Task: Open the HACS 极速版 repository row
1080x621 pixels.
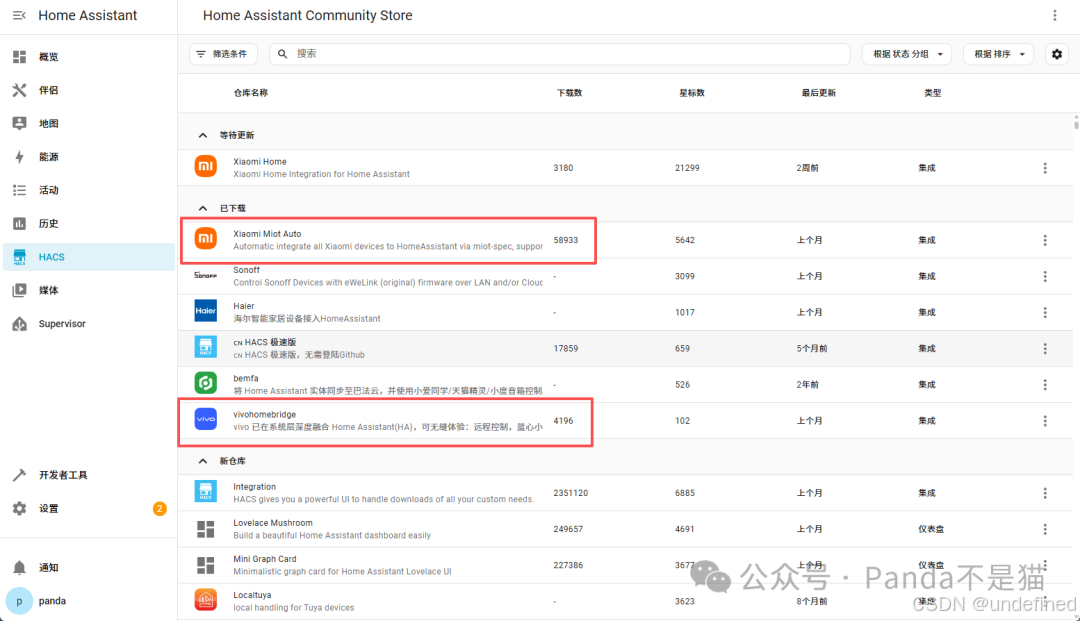Action: tap(625, 348)
